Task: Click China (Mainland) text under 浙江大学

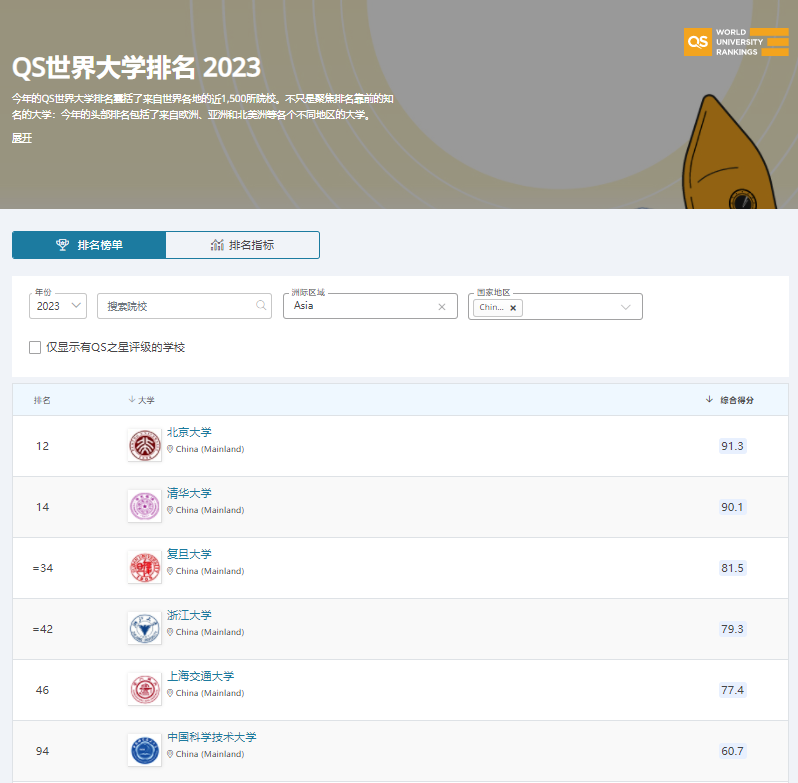Action: pos(210,632)
